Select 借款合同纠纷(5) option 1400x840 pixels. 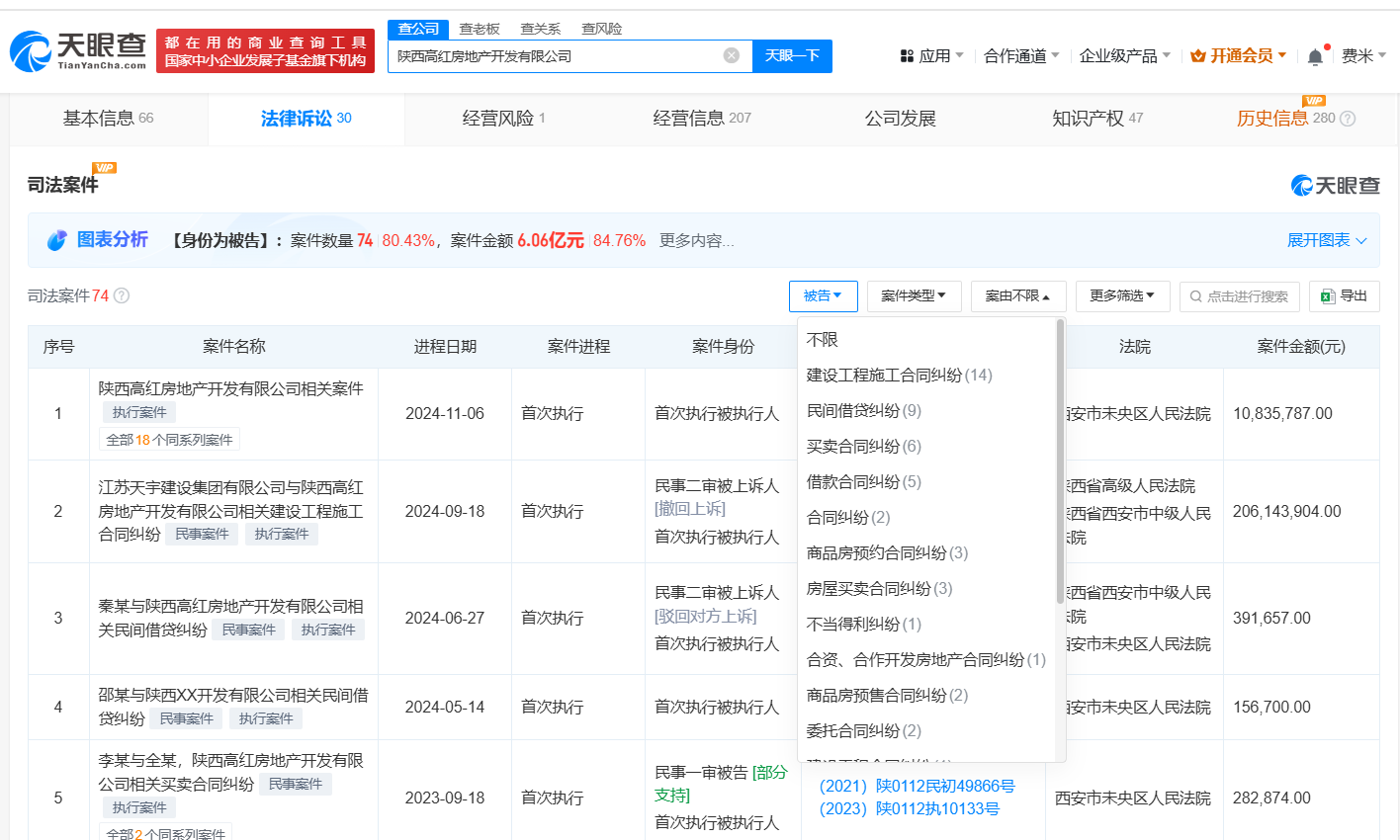863,481
